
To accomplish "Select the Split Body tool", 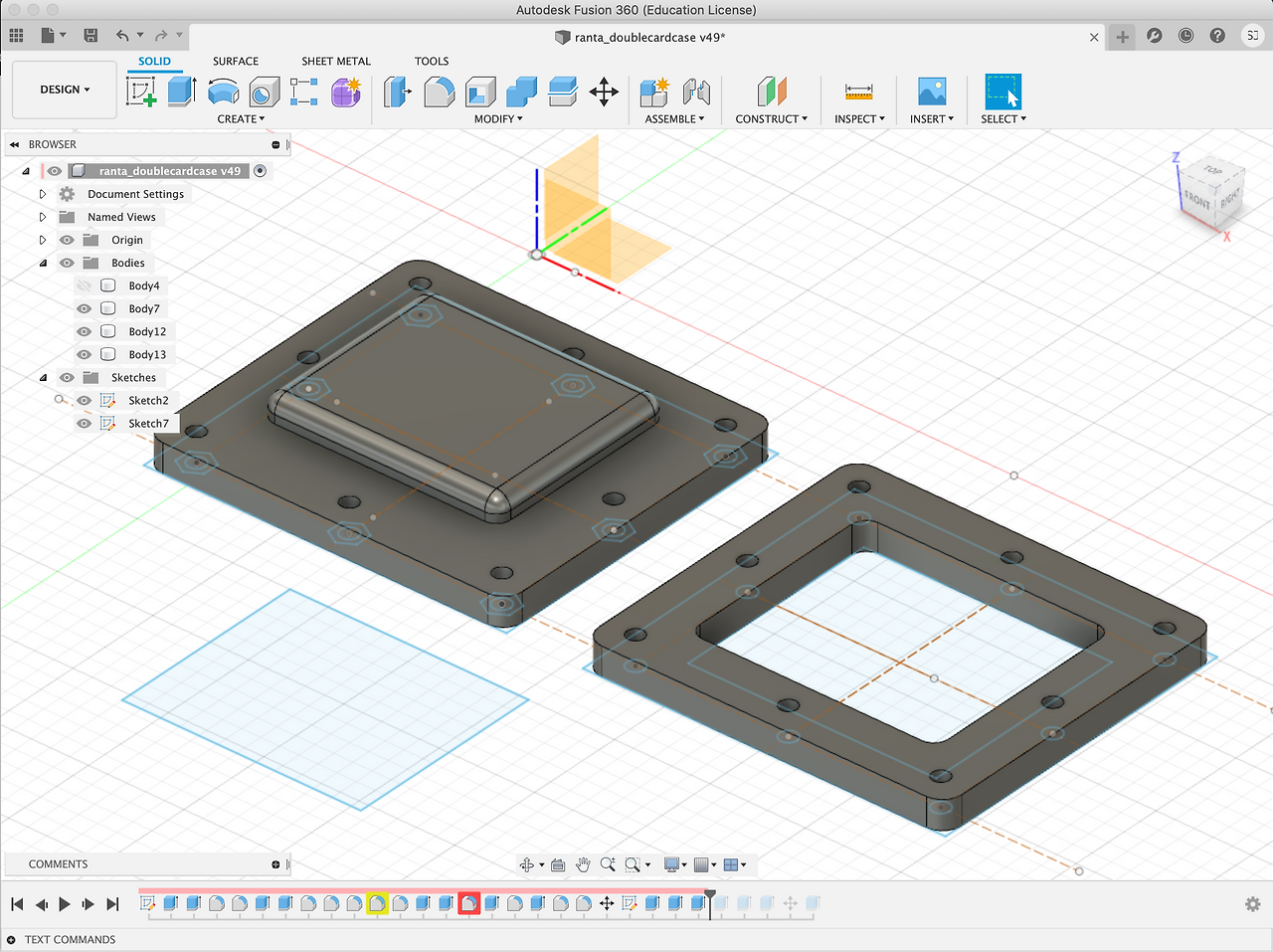I will [x=563, y=93].
